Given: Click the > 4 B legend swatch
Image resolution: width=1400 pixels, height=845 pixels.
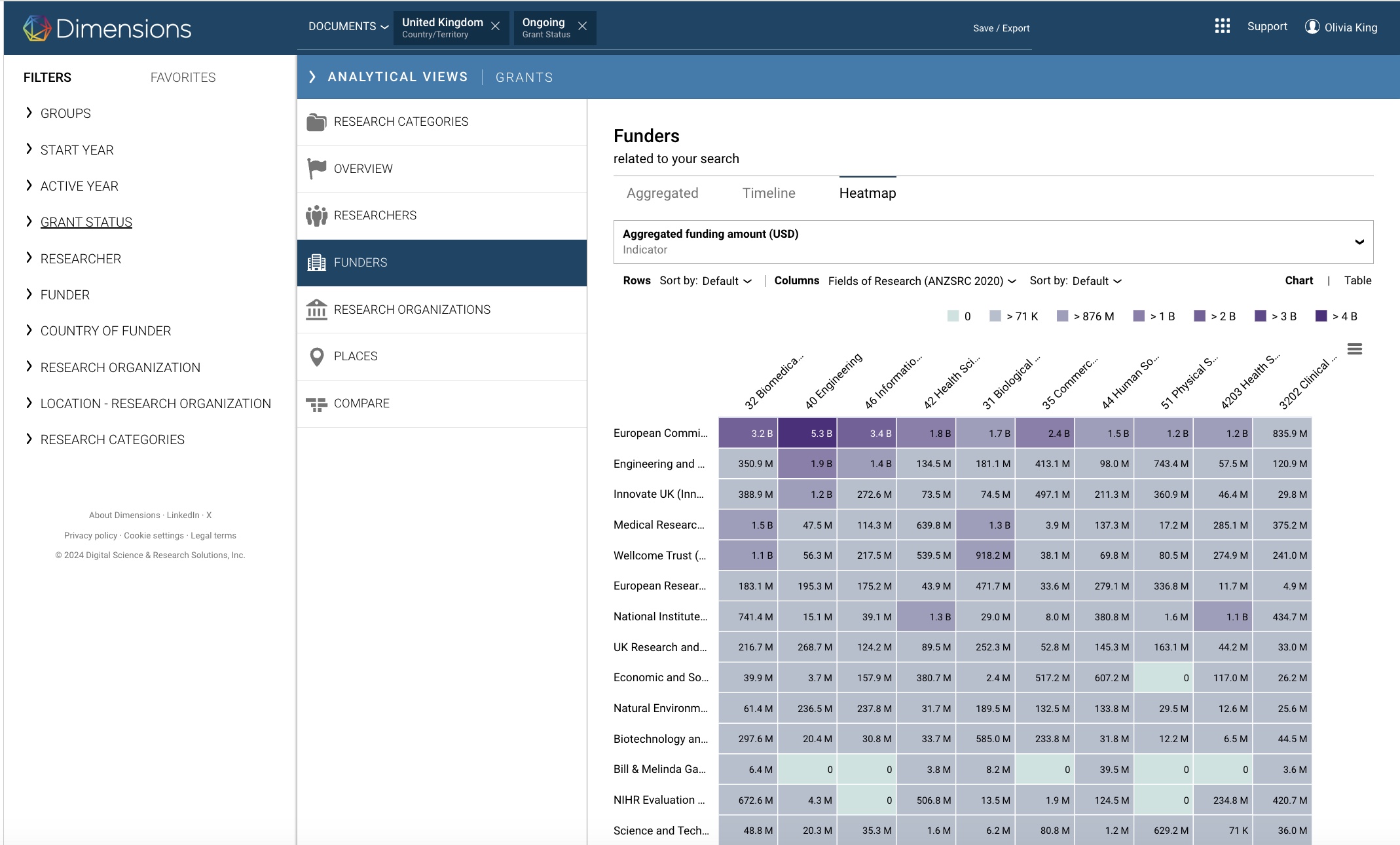Looking at the screenshot, I should pos(1321,316).
